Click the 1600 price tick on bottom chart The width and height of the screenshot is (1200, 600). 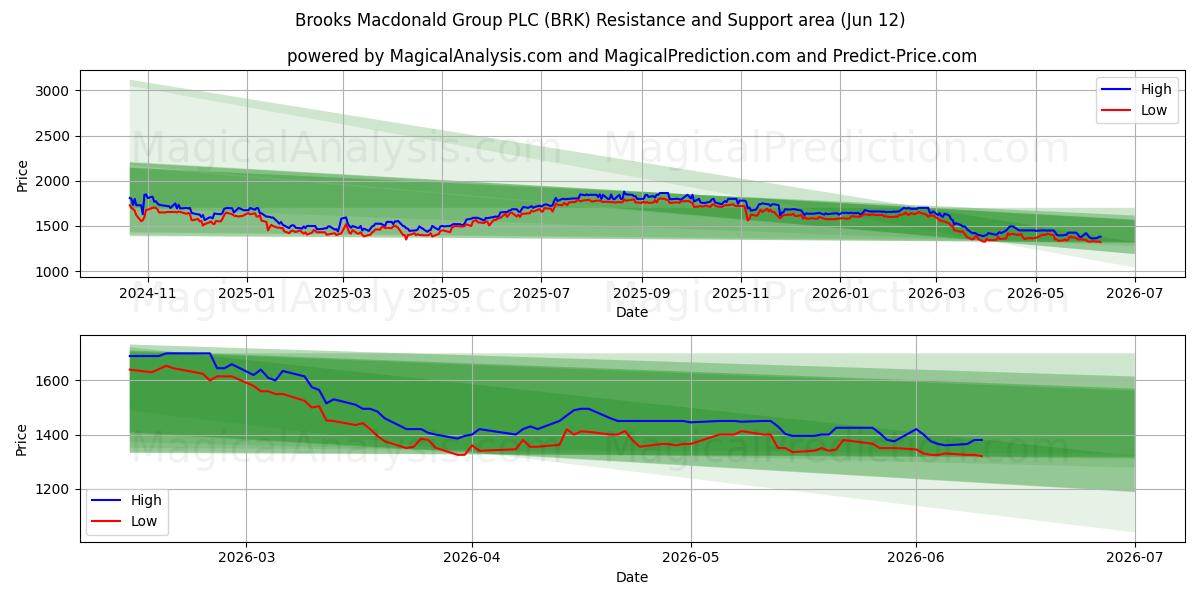[x=52, y=381]
